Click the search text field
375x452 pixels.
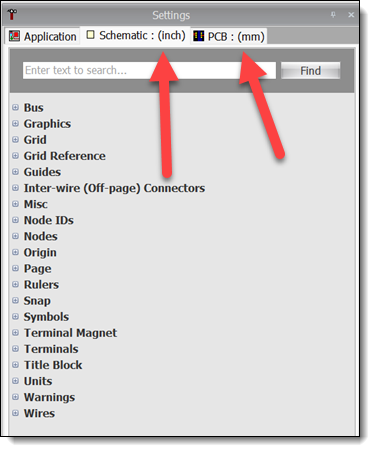[x=149, y=70]
